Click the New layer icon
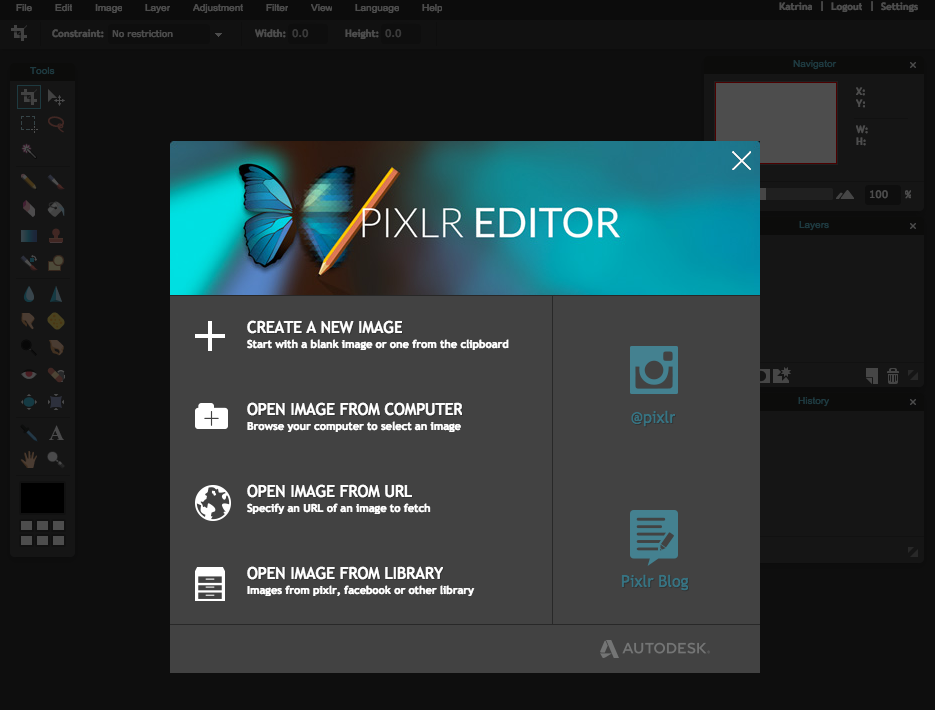935x710 pixels. tap(872, 376)
